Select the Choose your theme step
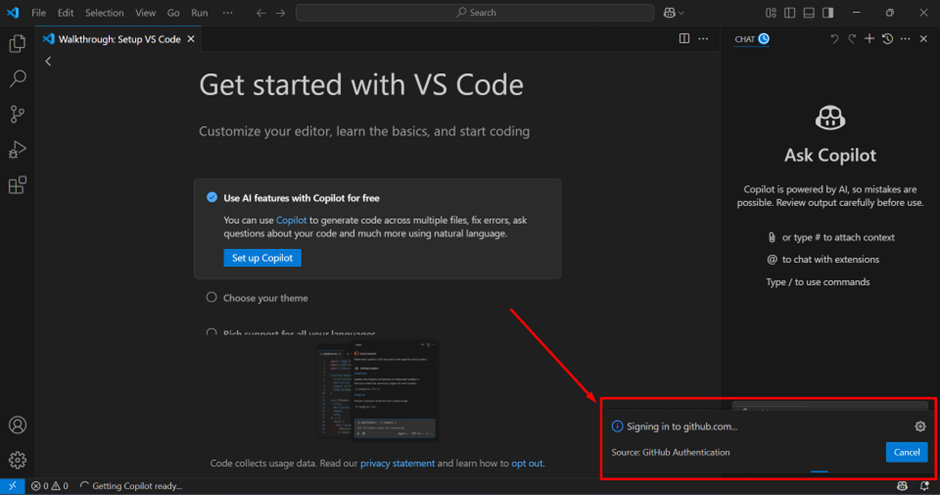This screenshot has width=940, height=495. click(266, 298)
